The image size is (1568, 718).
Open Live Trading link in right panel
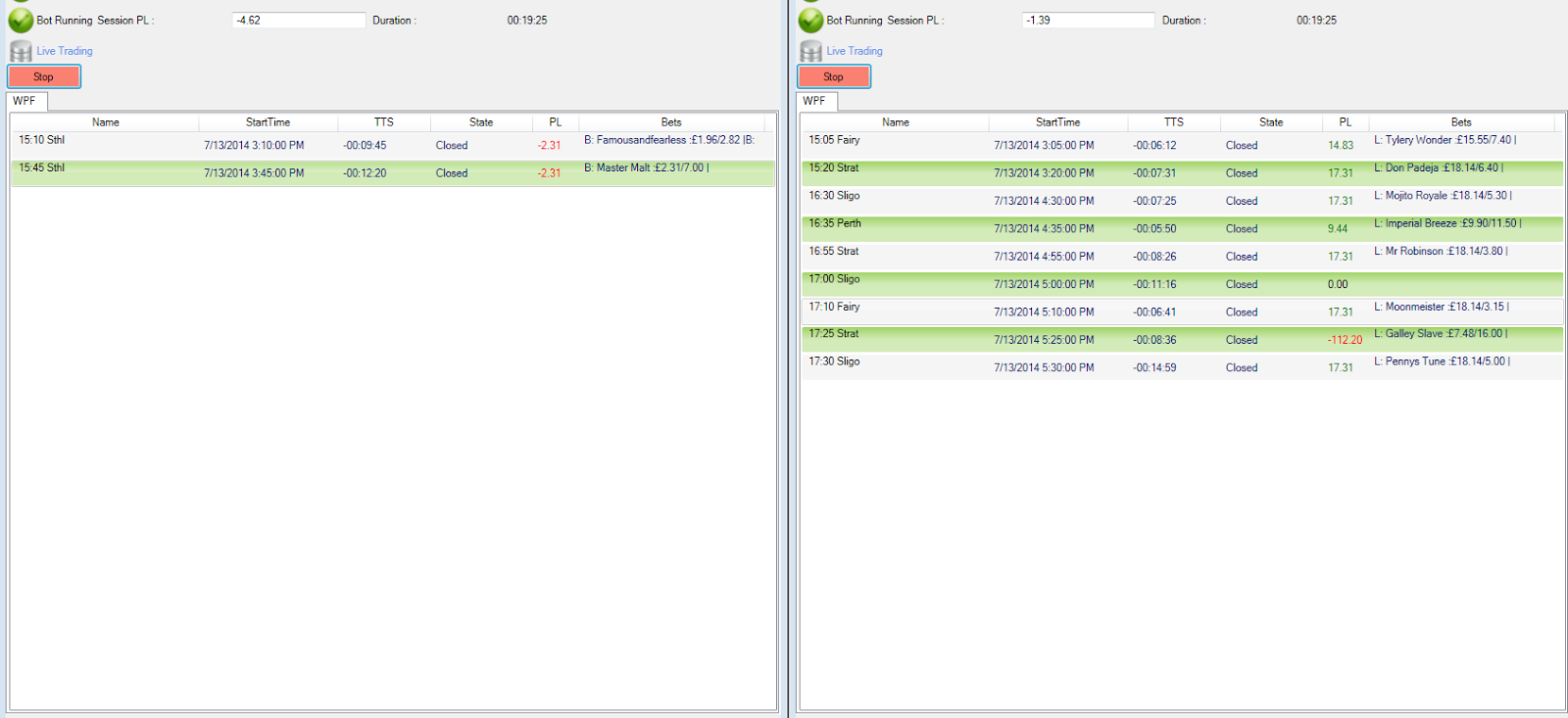click(x=855, y=51)
